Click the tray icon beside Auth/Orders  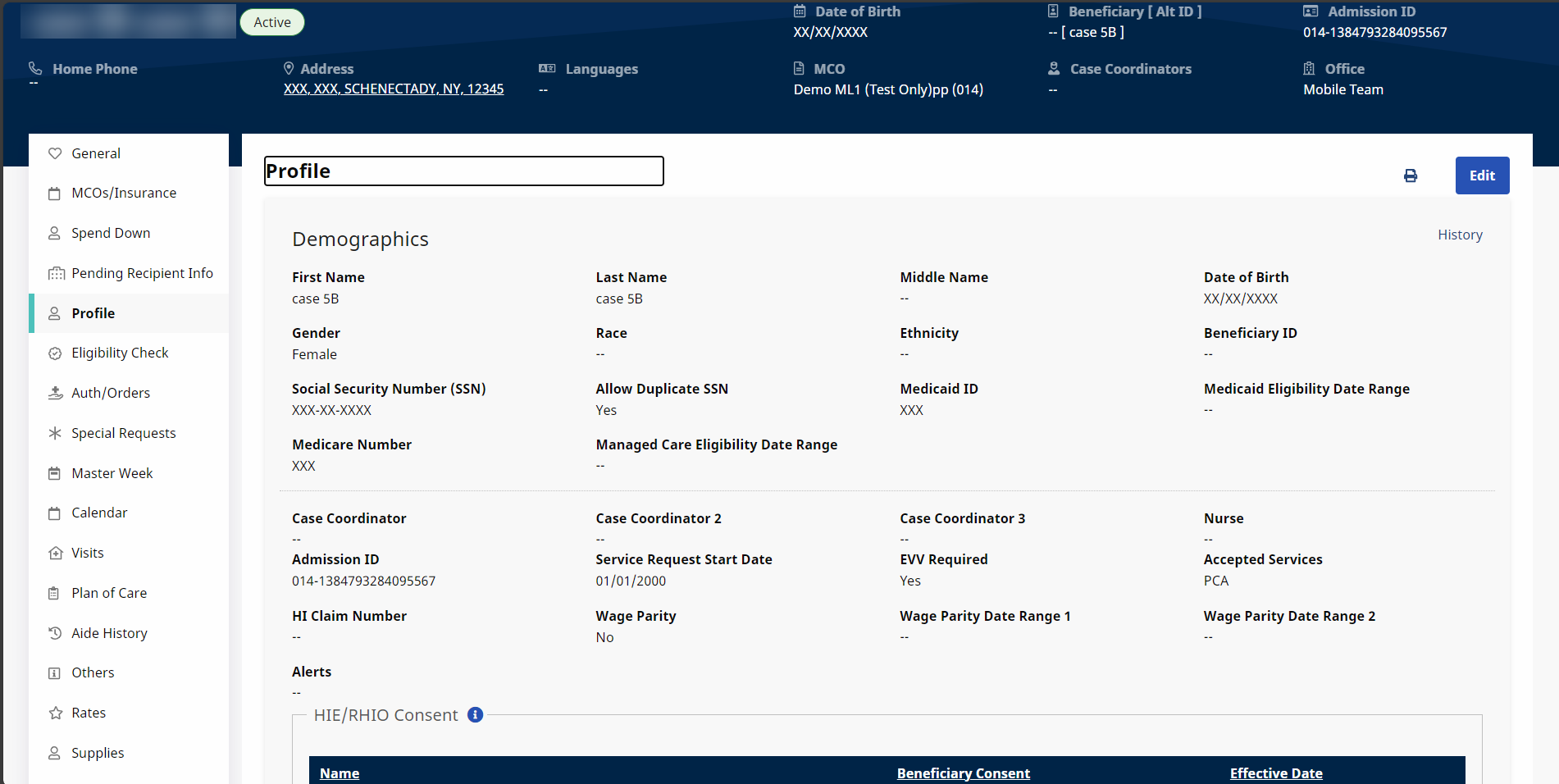coord(55,393)
